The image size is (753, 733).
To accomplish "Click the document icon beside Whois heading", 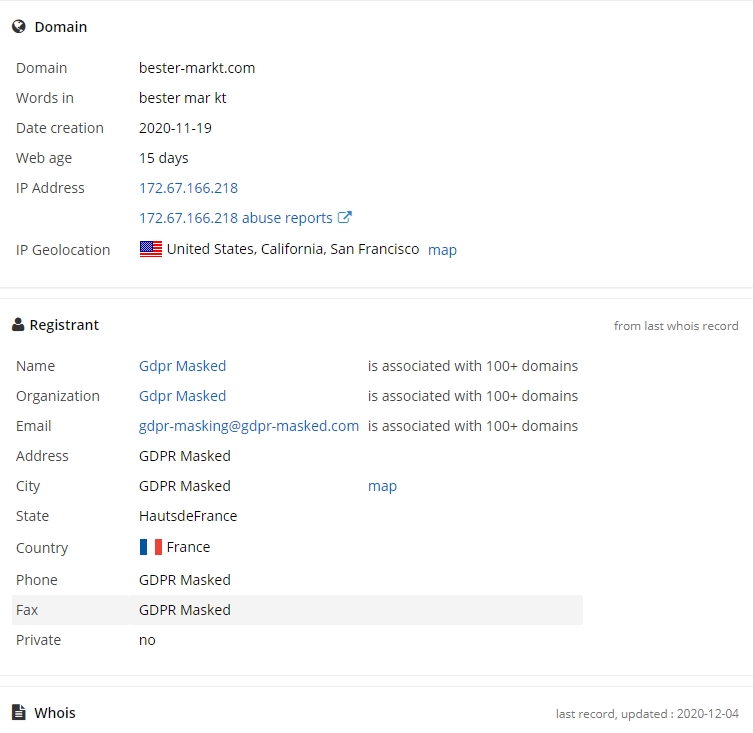I will pos(19,712).
